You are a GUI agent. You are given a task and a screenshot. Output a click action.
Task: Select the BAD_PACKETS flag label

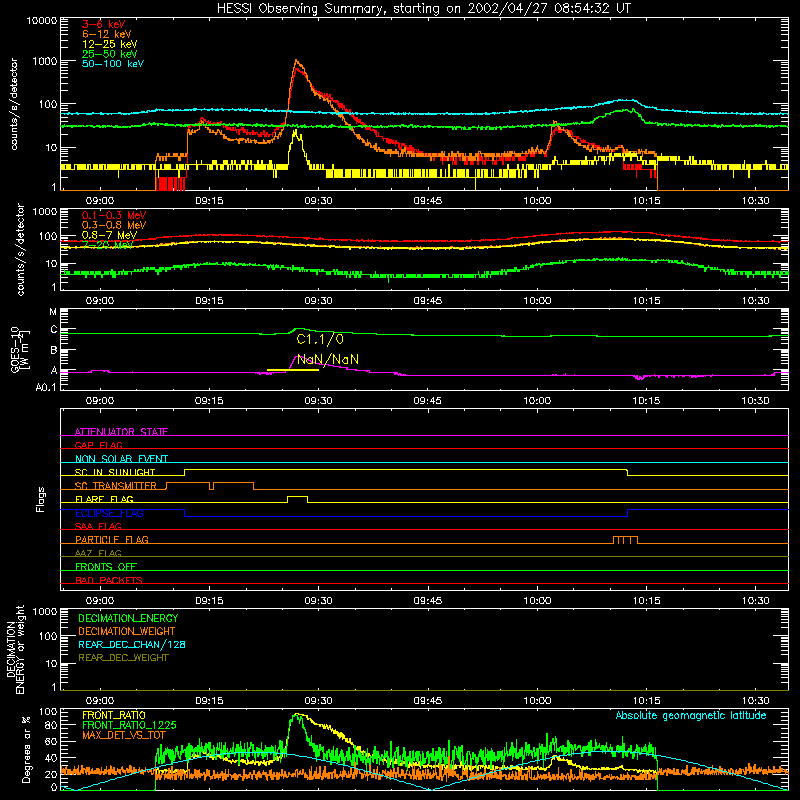(109, 580)
